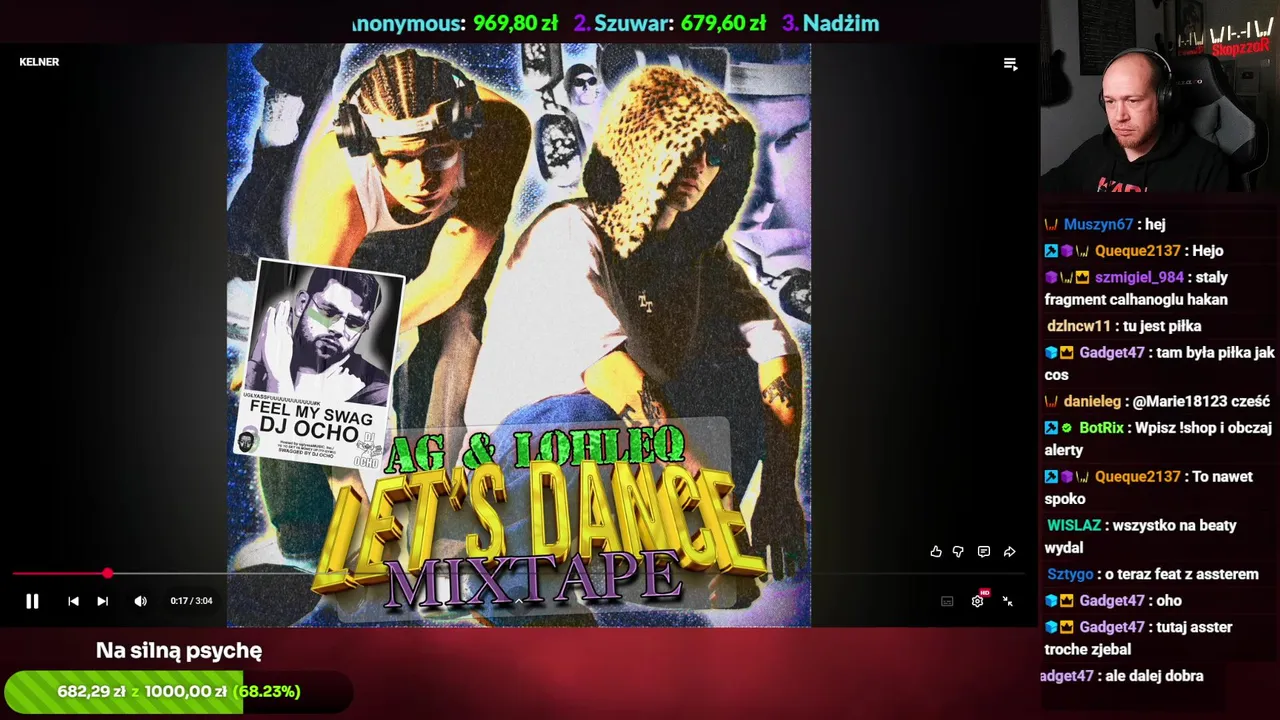Click chat username szmigiel_984
The image size is (1280, 720).
pyautogui.click(x=1139, y=277)
